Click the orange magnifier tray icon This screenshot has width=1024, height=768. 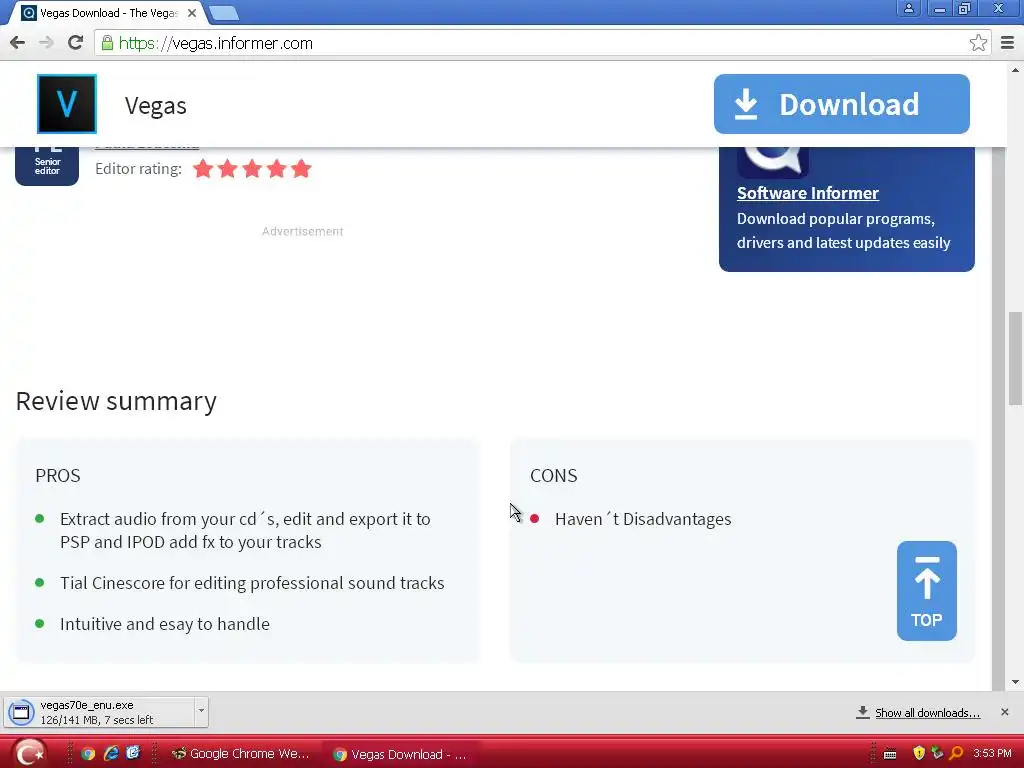(x=956, y=753)
